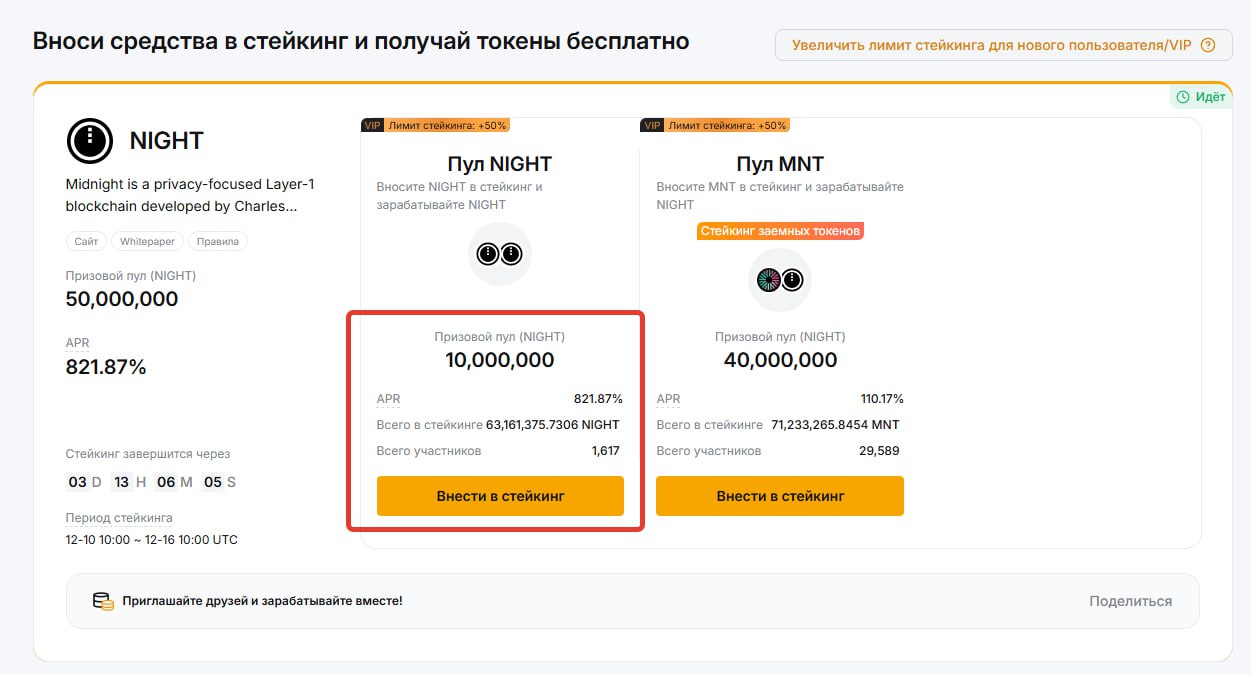Click the Стейкинг заемных токенов badge
This screenshot has height=674, width=1251.
click(780, 231)
